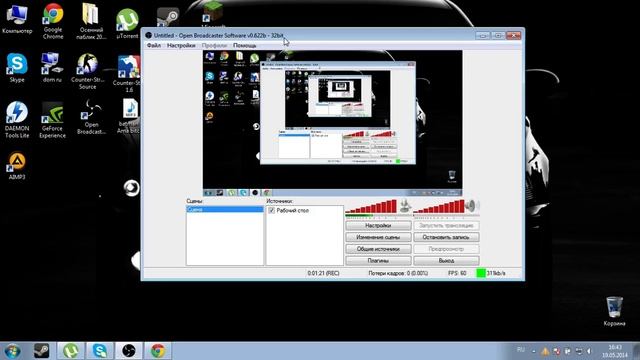Select the AIMP3 desktop shortcut

(17, 166)
